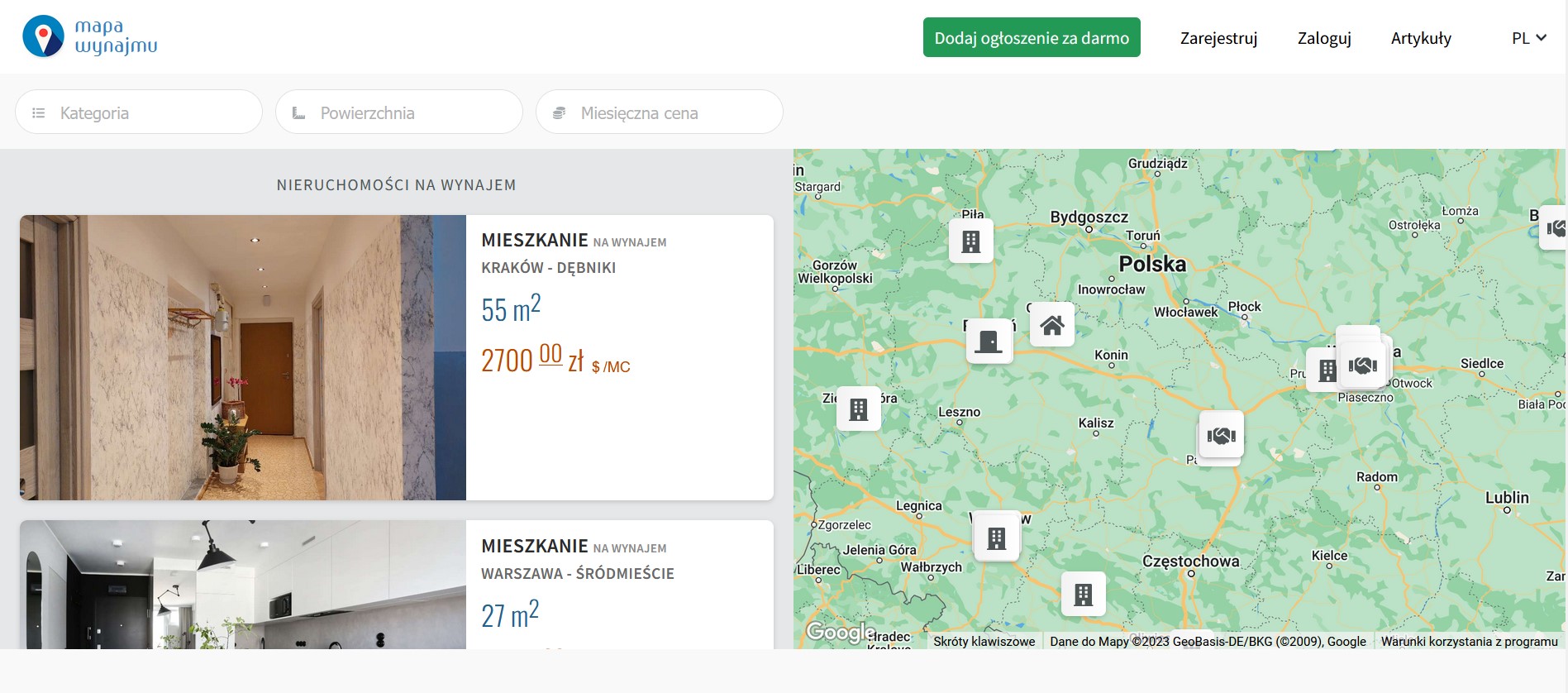Click the Bydgoszcz city label on map
The height and width of the screenshot is (693, 1568).
[1089, 217]
